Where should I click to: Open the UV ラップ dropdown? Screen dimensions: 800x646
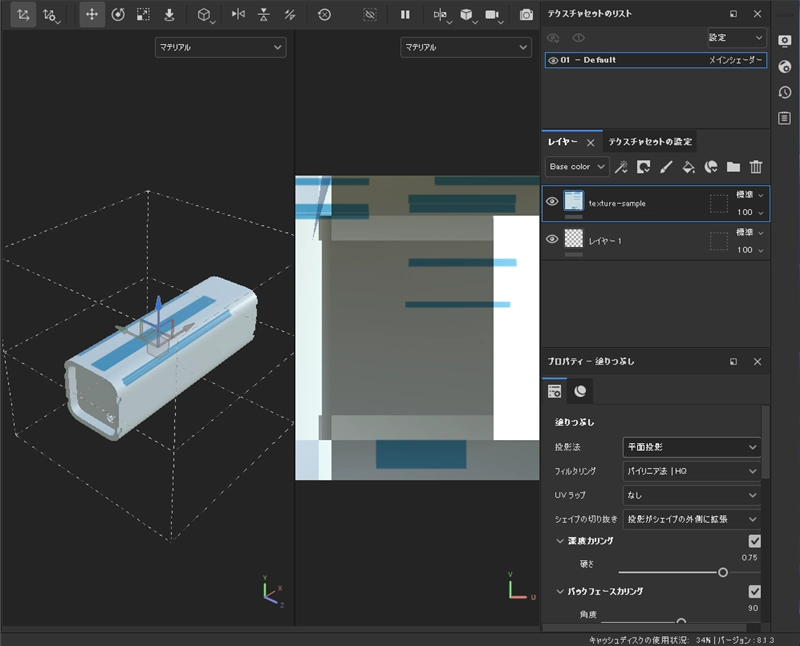click(x=691, y=495)
